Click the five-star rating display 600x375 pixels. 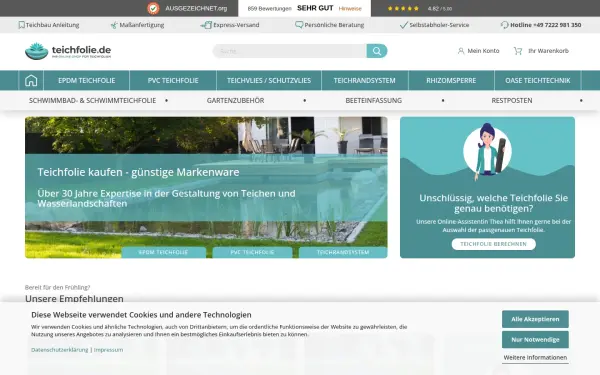pyautogui.click(x=403, y=8)
